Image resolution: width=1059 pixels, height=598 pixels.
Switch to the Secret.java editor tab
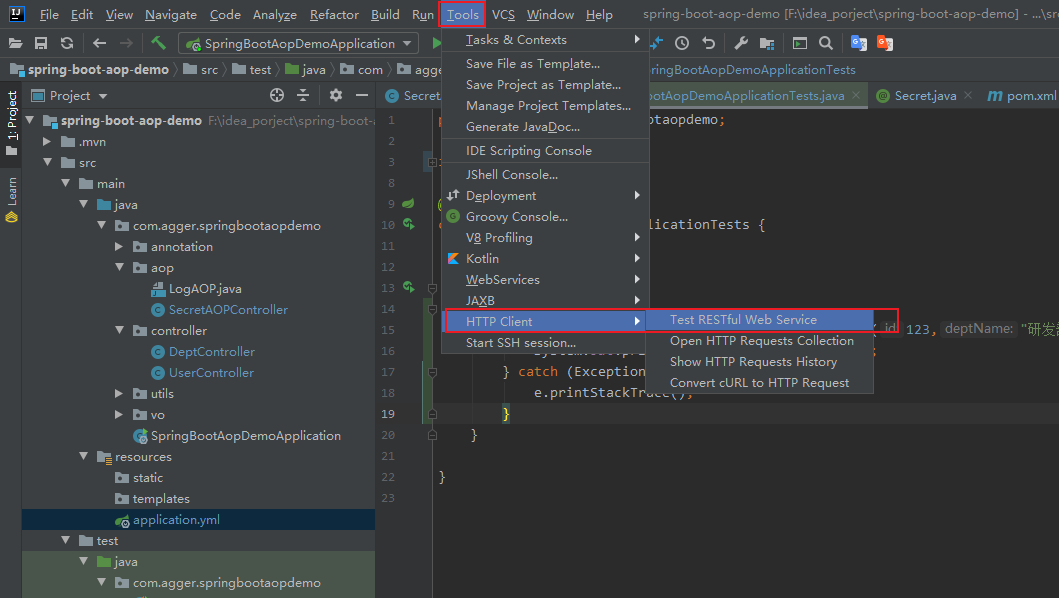pos(925,95)
